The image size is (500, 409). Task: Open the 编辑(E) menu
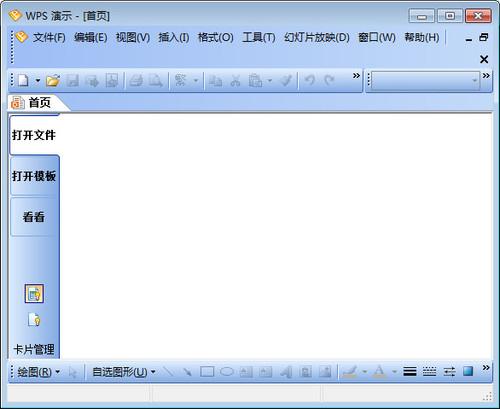click(91, 37)
